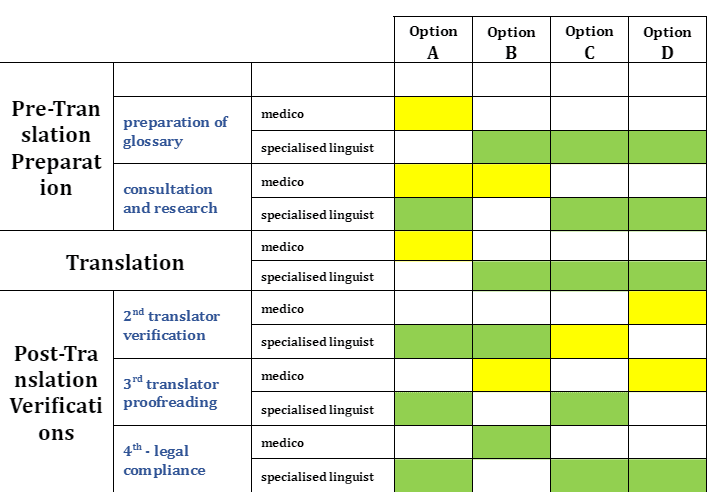The image size is (707, 492).
Task: Click yellow Option A Translation medico cell
Action: (x=433, y=246)
